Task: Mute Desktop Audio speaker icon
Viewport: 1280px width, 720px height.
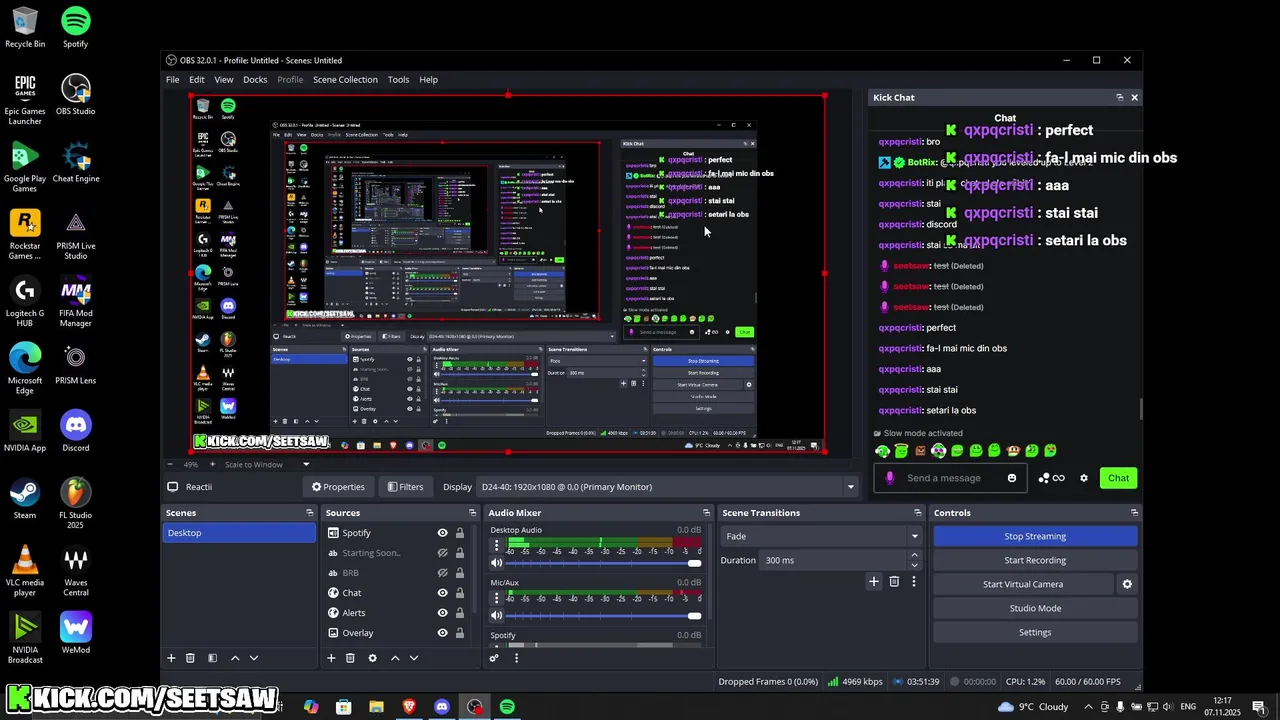Action: [497, 563]
